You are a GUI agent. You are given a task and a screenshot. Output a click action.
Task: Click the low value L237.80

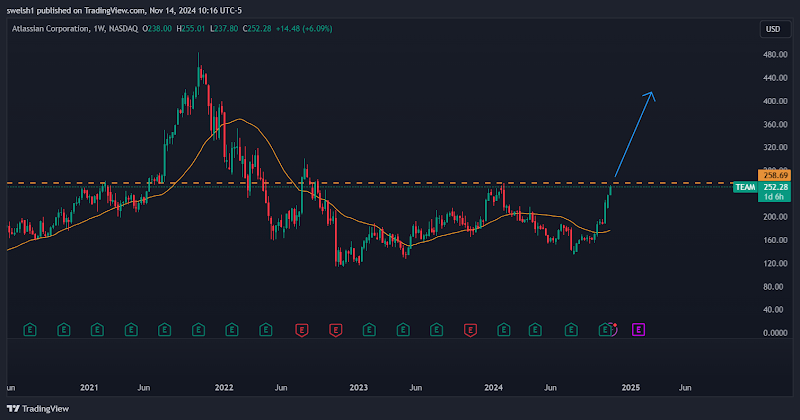point(224,29)
